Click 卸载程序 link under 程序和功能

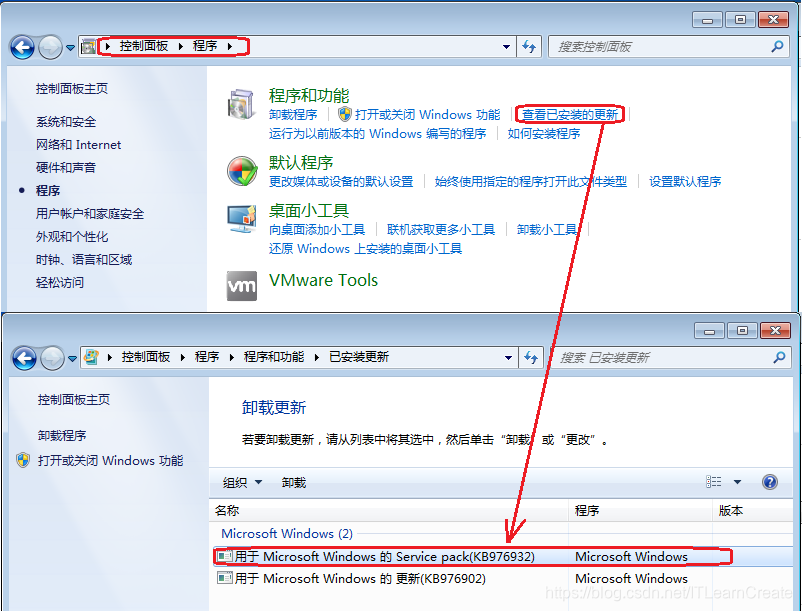[293, 115]
